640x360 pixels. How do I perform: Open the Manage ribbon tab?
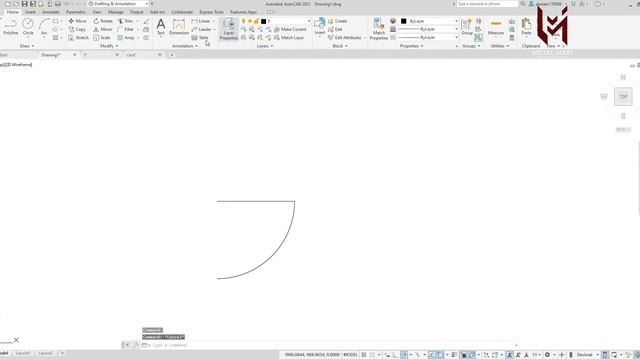(x=116, y=12)
